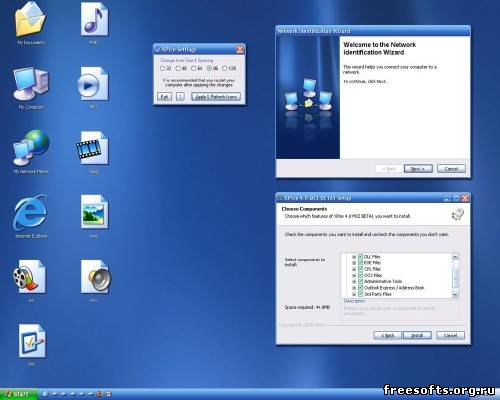The width and height of the screenshot is (500, 400).
Task: Close the XPize Setup window
Action: (x=465, y=198)
